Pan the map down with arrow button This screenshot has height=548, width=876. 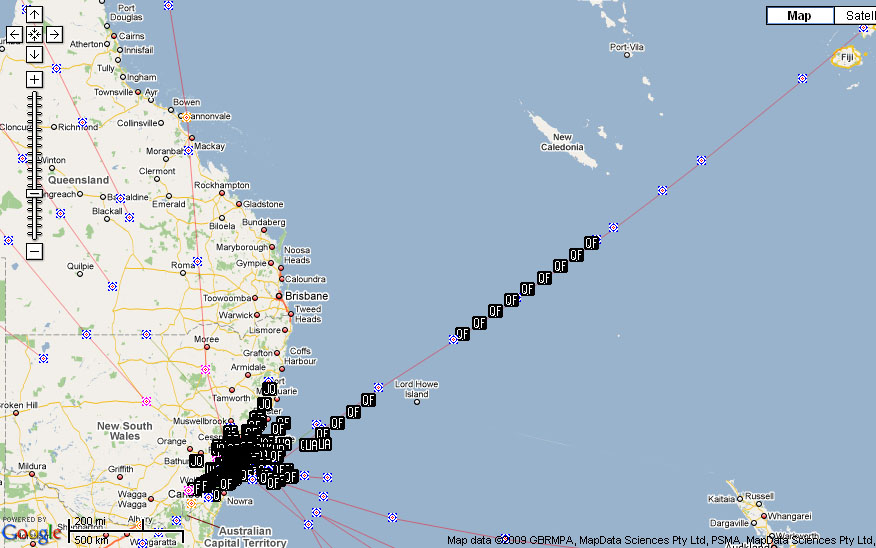click(x=34, y=55)
